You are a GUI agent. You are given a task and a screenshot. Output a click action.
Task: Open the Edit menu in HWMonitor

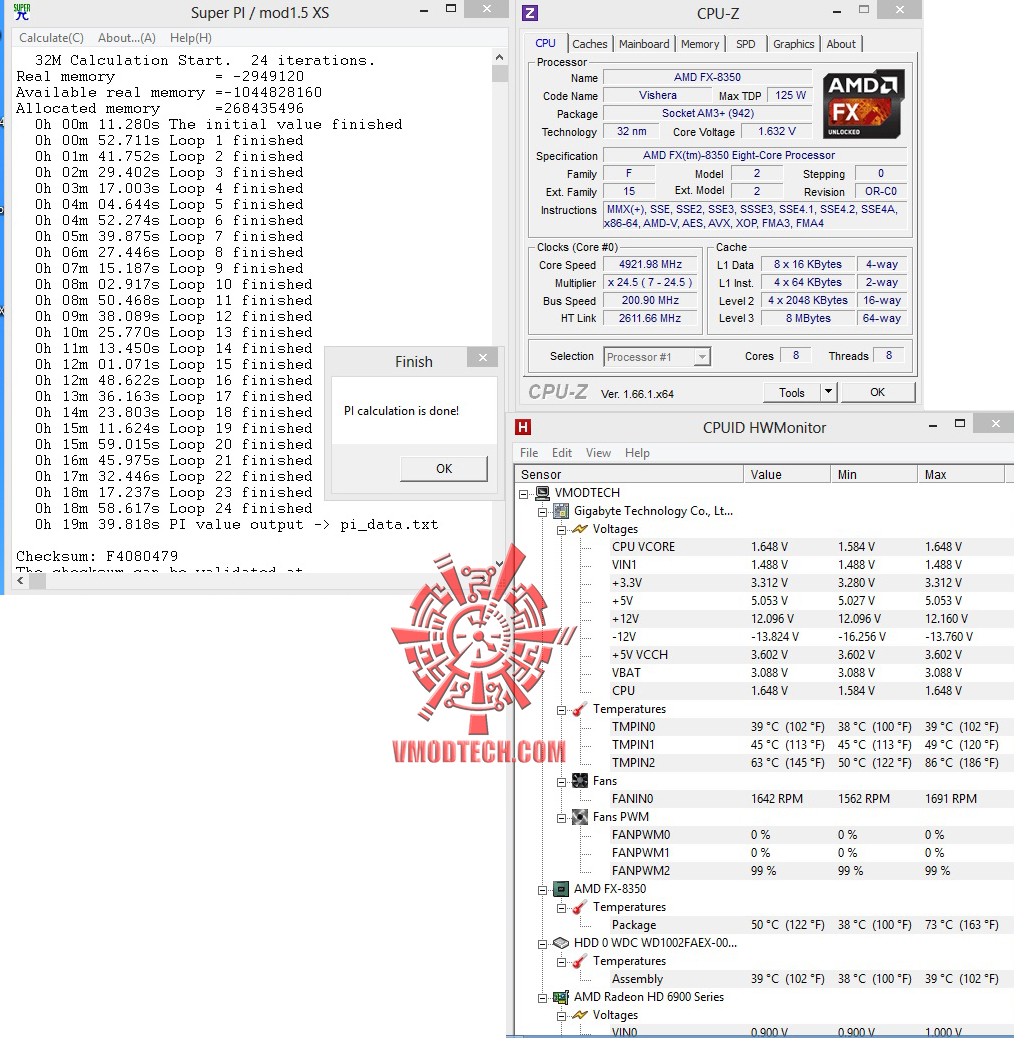561,453
